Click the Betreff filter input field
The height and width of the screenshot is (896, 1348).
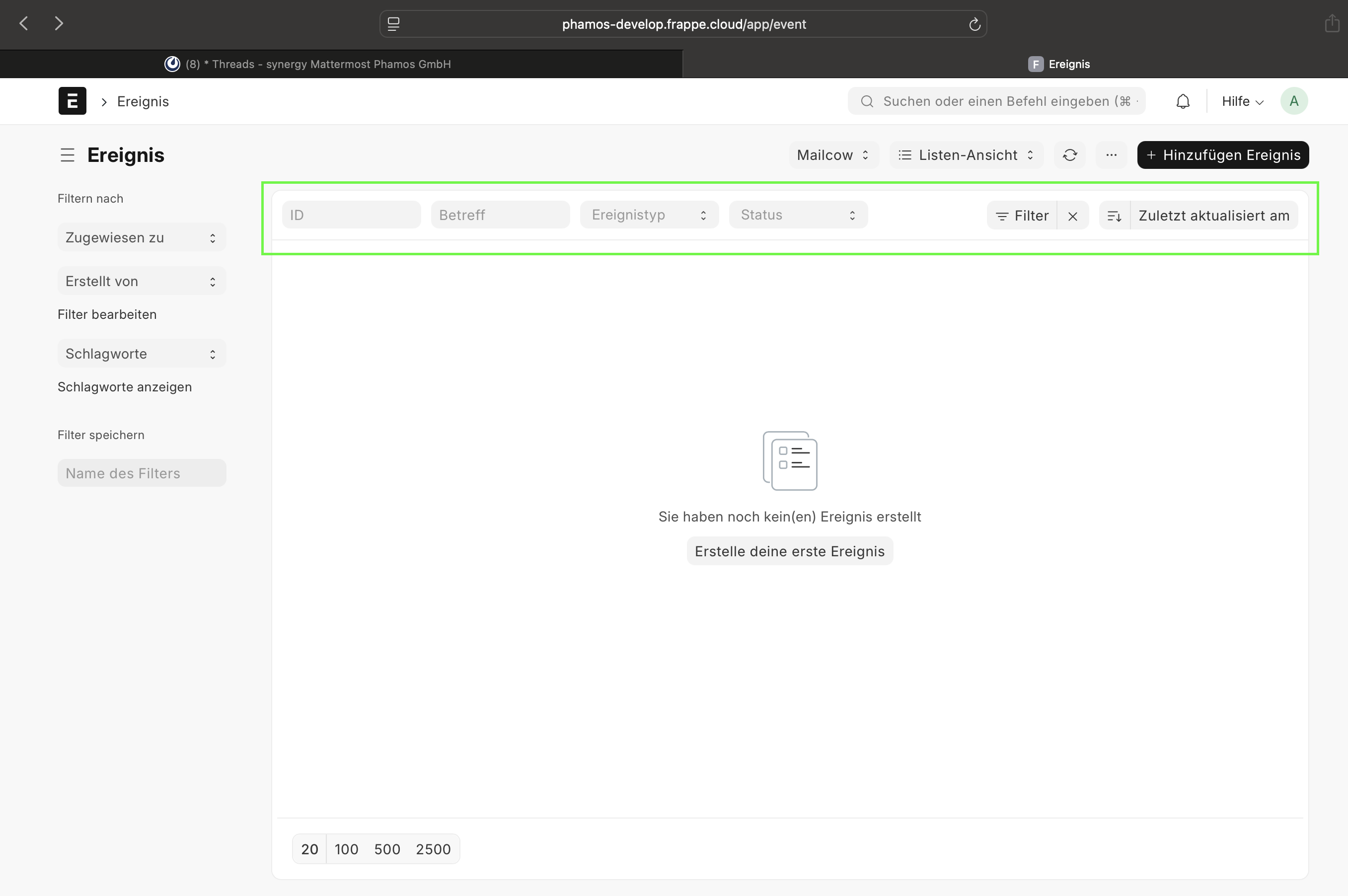pyautogui.click(x=500, y=215)
